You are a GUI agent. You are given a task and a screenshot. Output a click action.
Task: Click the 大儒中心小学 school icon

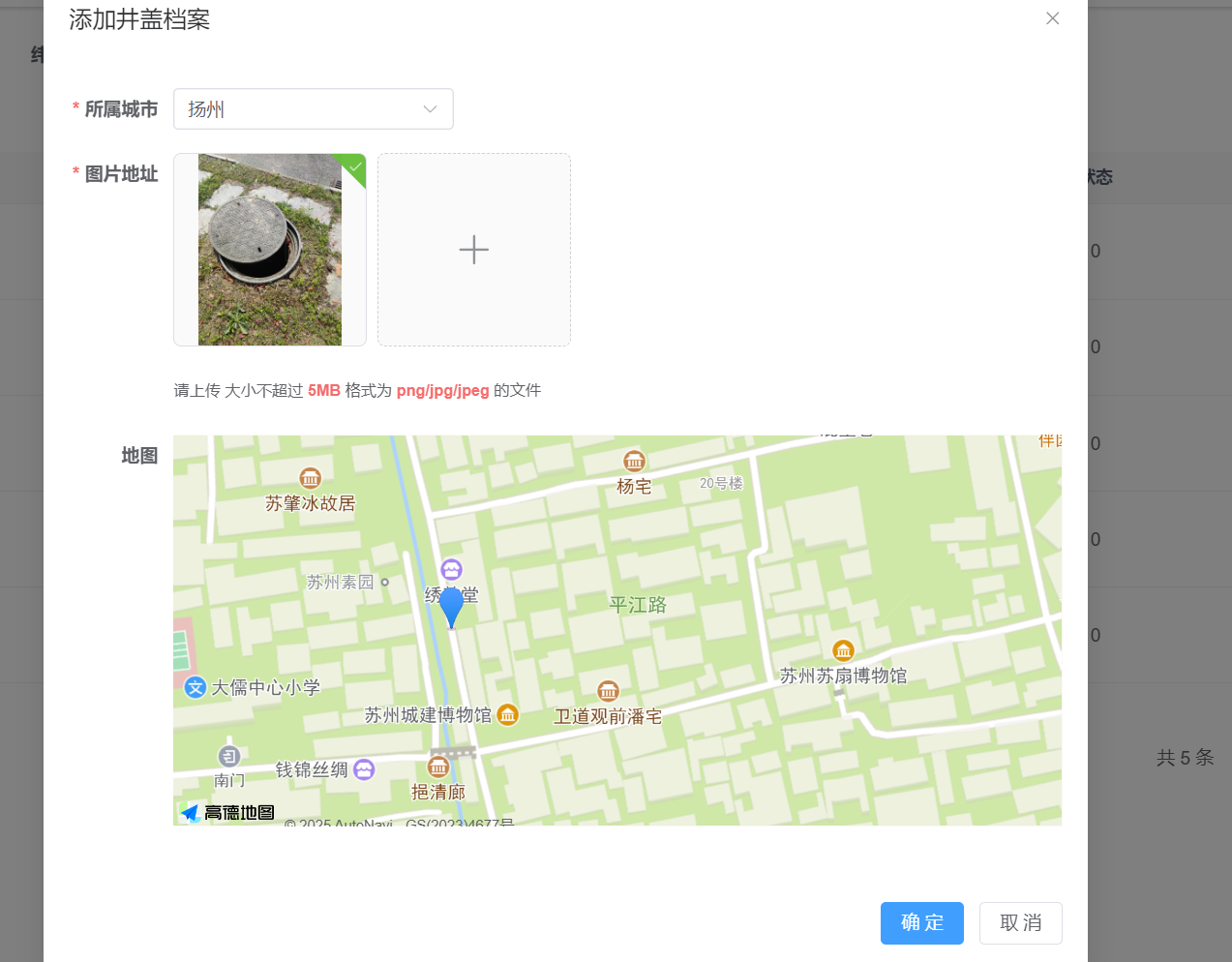pos(195,688)
